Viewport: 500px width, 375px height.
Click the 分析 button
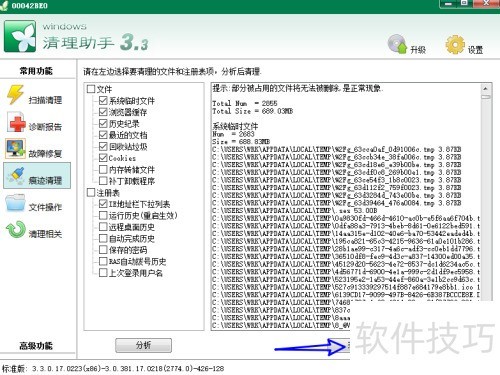click(144, 345)
